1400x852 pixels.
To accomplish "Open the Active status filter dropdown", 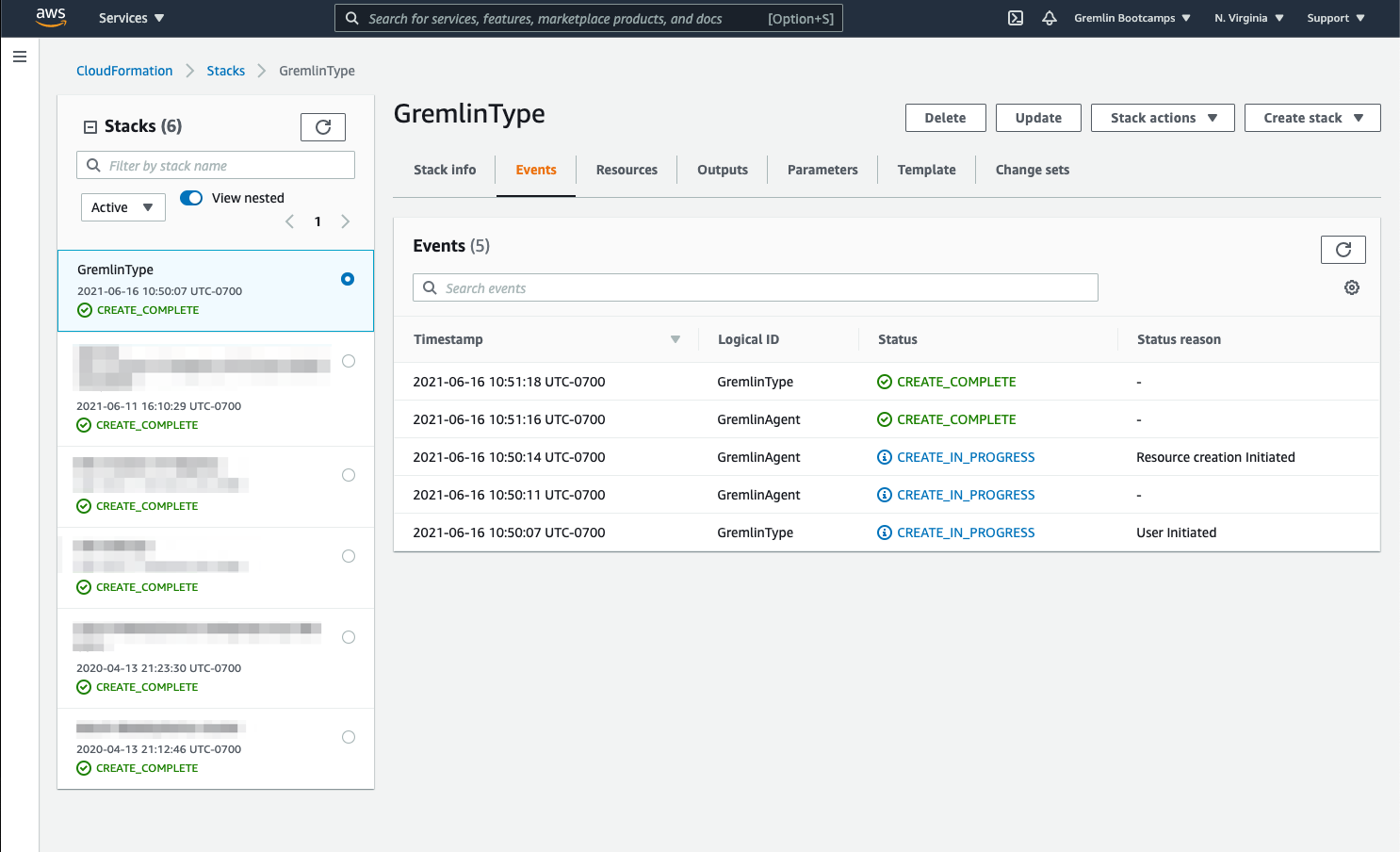I will (x=123, y=207).
